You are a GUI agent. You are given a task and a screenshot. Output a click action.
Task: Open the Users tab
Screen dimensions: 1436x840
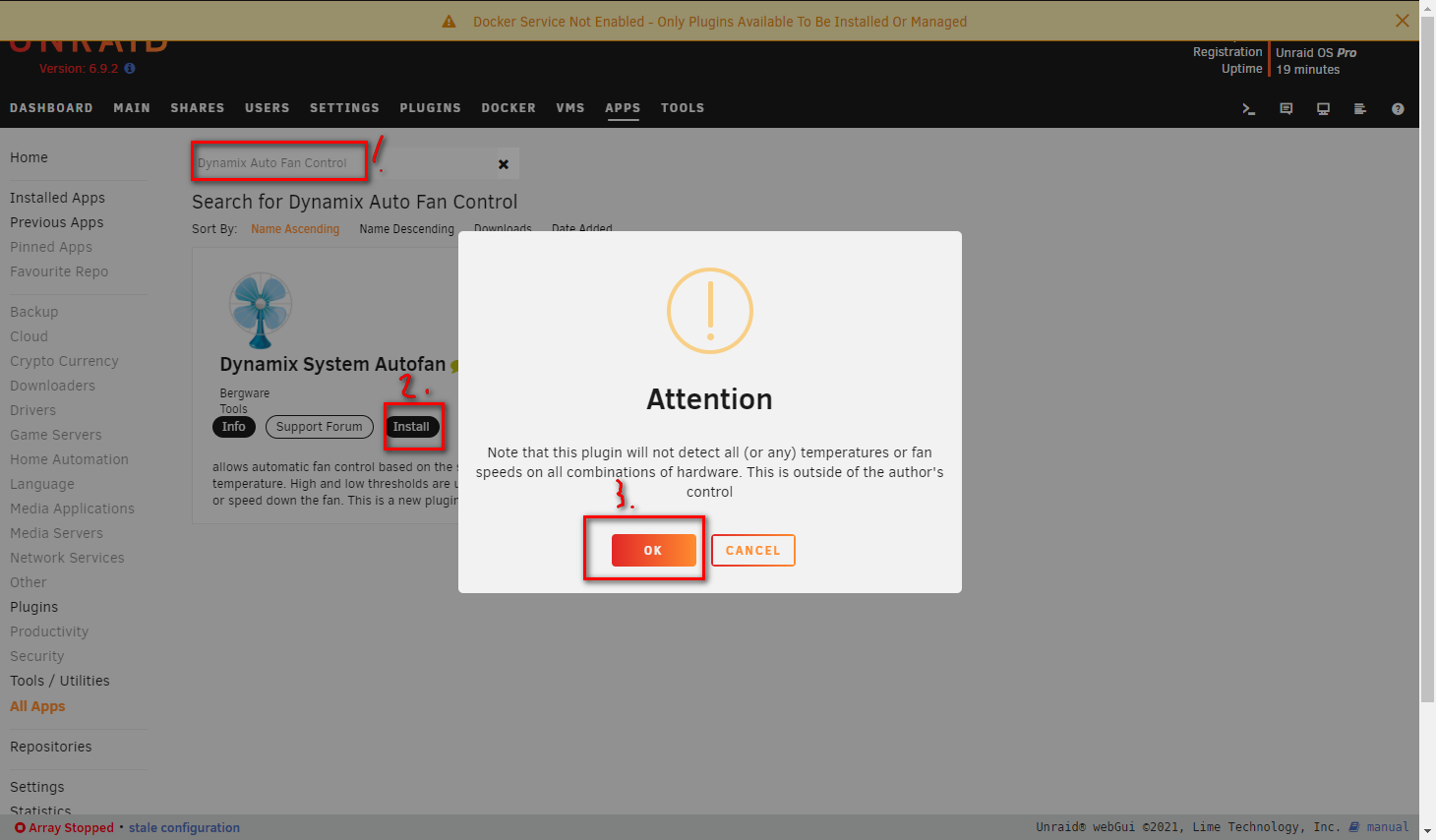pyautogui.click(x=268, y=108)
